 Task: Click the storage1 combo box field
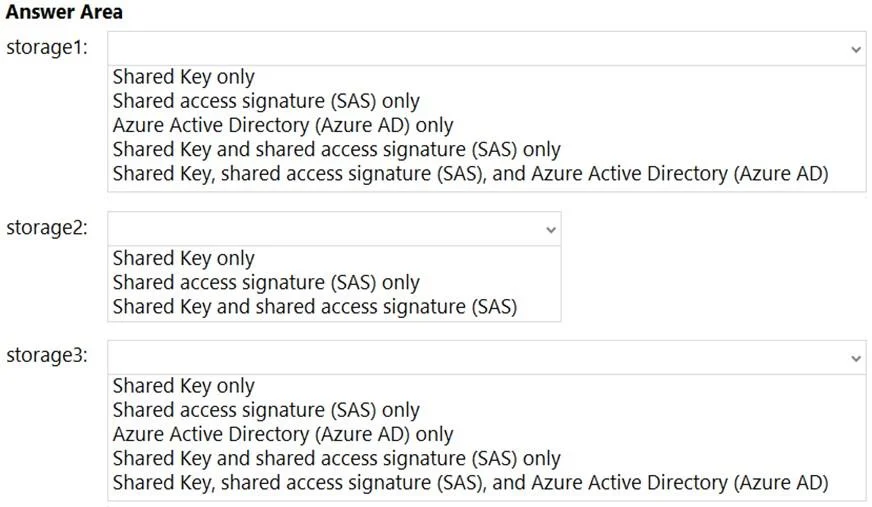pyautogui.click(x=487, y=49)
